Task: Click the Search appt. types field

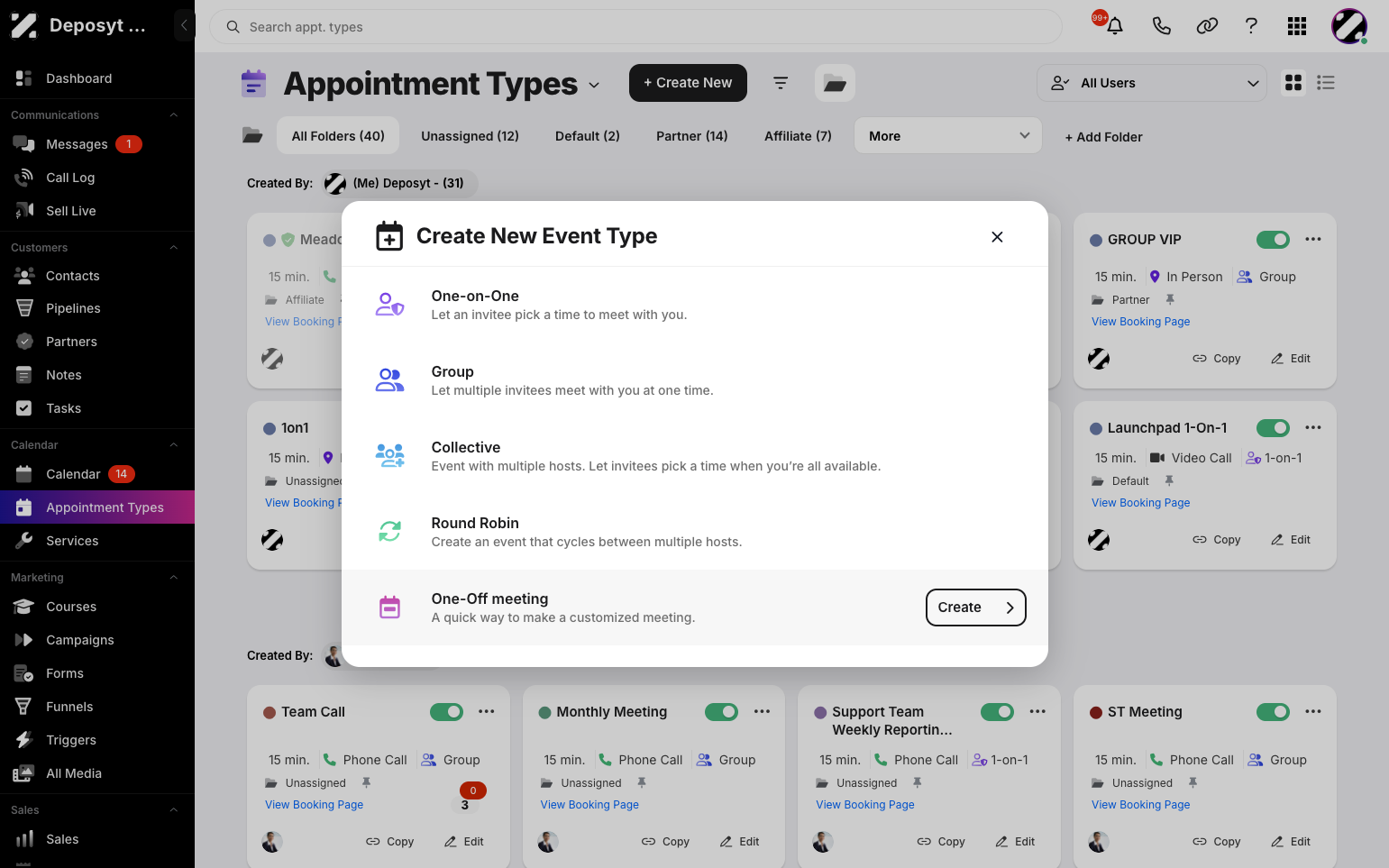Action: click(x=635, y=27)
